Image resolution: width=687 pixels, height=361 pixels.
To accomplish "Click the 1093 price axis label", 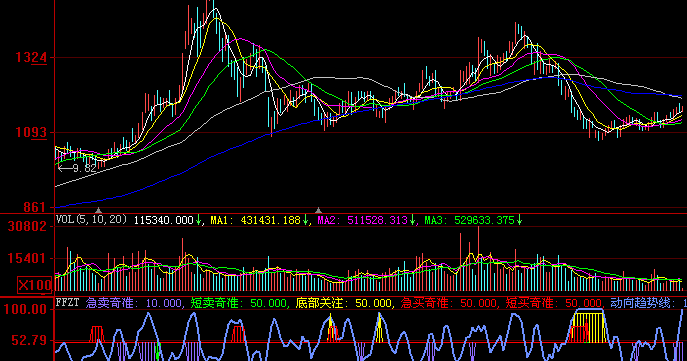I will pyautogui.click(x=31, y=132).
